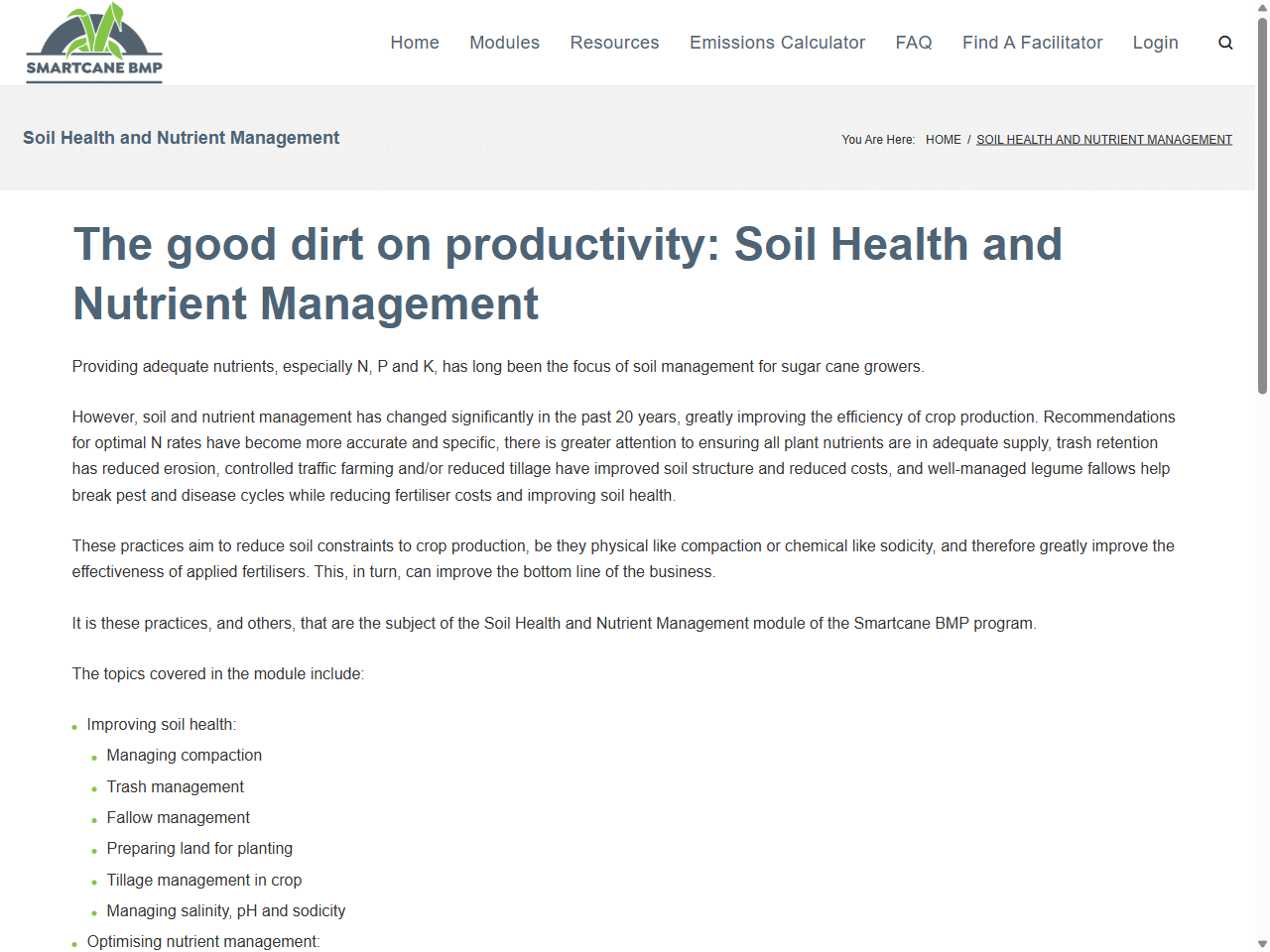Image resolution: width=1270 pixels, height=952 pixels.
Task: Click the SOIL HEALTH AND NUTRIENT MANAGEMENT breadcrumb
Action: 1104,139
